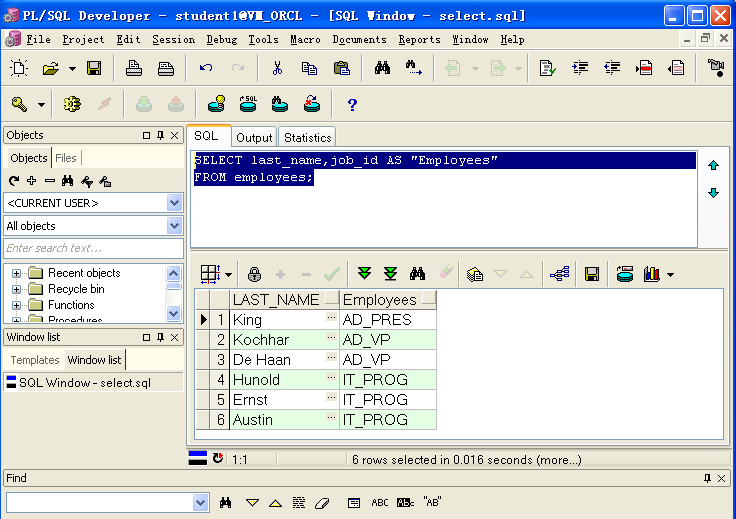This screenshot has height=519, width=736.
Task: Toggle the ABC case sensitive option
Action: tap(380, 503)
